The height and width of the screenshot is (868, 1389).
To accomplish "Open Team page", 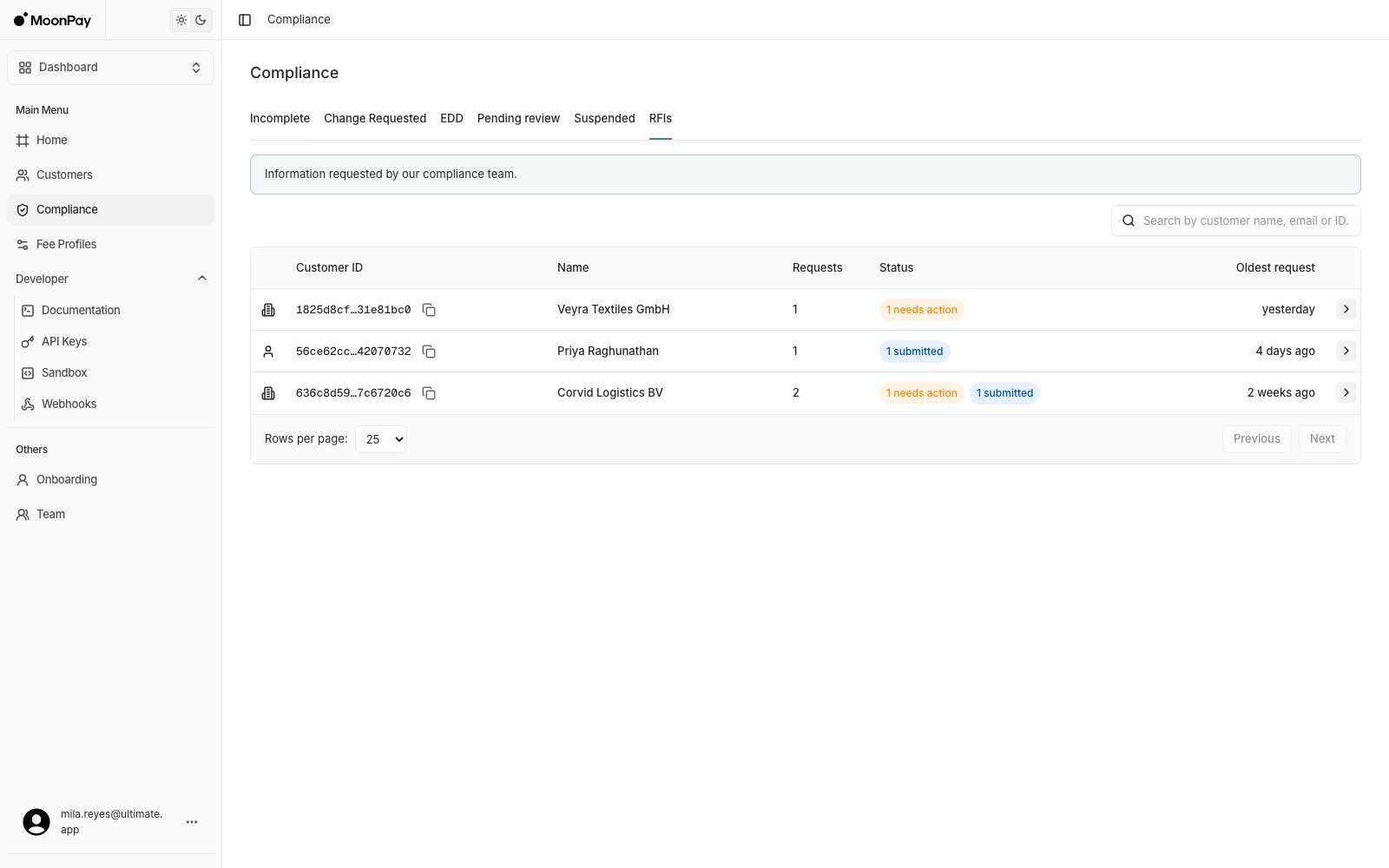I will [x=110, y=515].
